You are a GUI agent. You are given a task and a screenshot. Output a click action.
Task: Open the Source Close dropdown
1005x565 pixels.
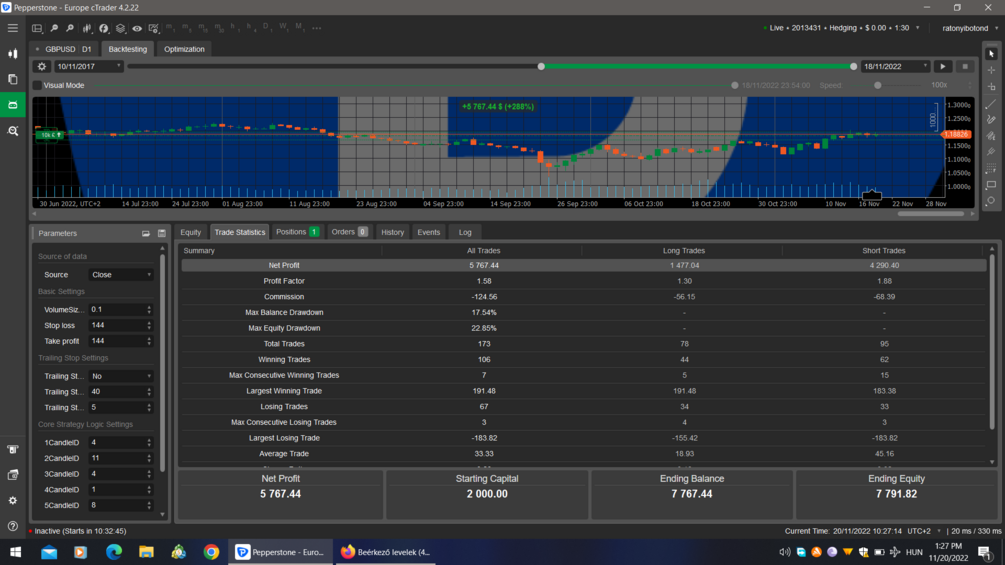point(120,275)
